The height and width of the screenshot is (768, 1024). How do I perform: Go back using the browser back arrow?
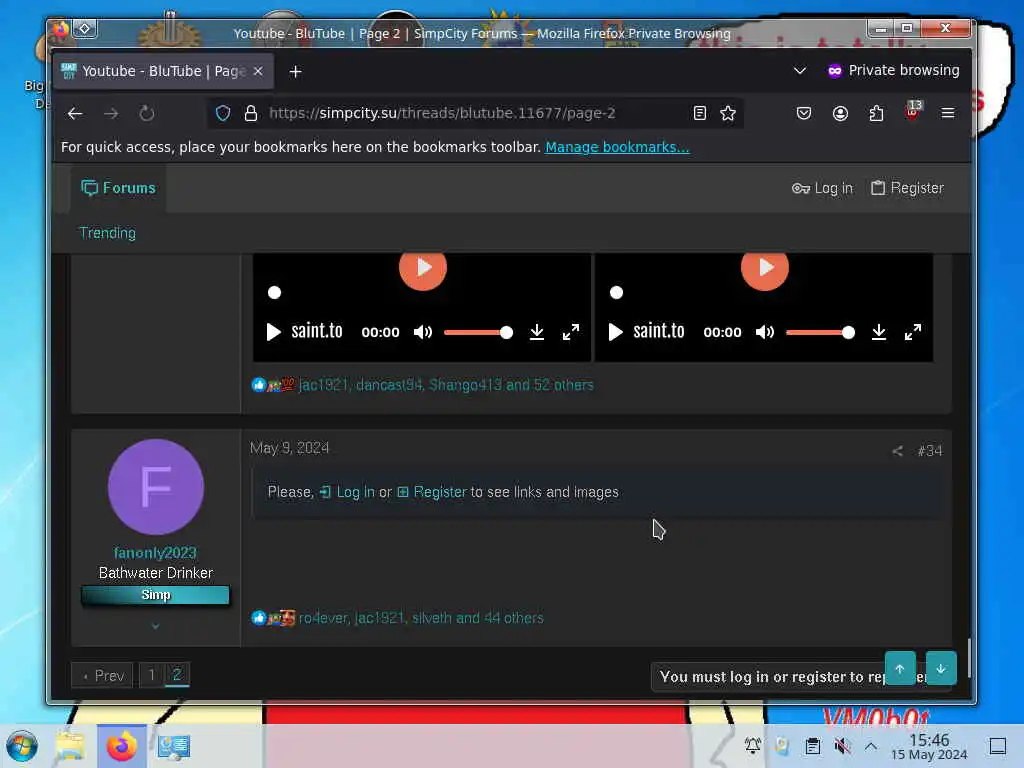75,114
